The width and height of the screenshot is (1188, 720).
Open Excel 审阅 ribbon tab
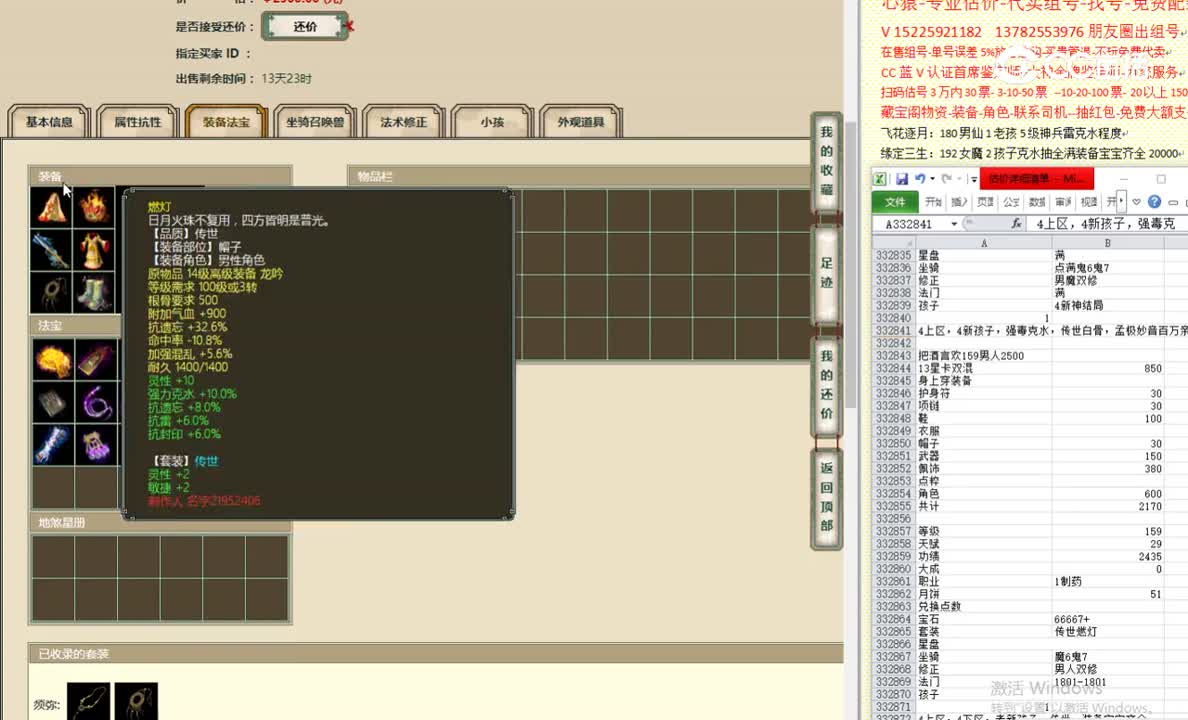(1062, 202)
